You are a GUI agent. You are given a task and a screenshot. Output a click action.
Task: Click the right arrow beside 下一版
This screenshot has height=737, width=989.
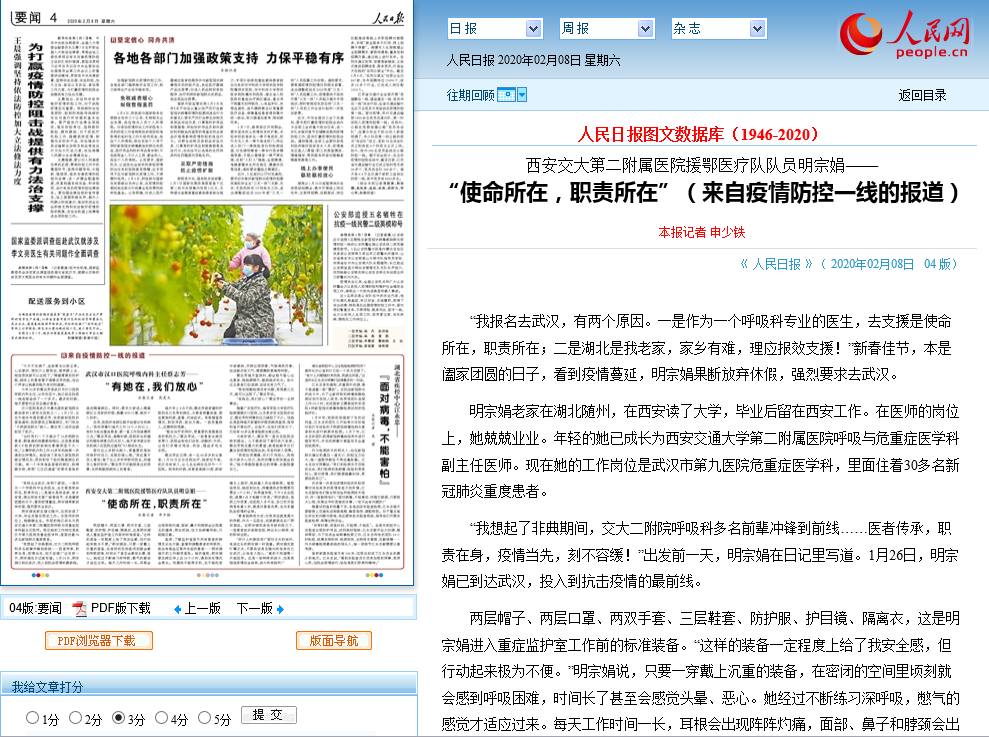click(281, 609)
